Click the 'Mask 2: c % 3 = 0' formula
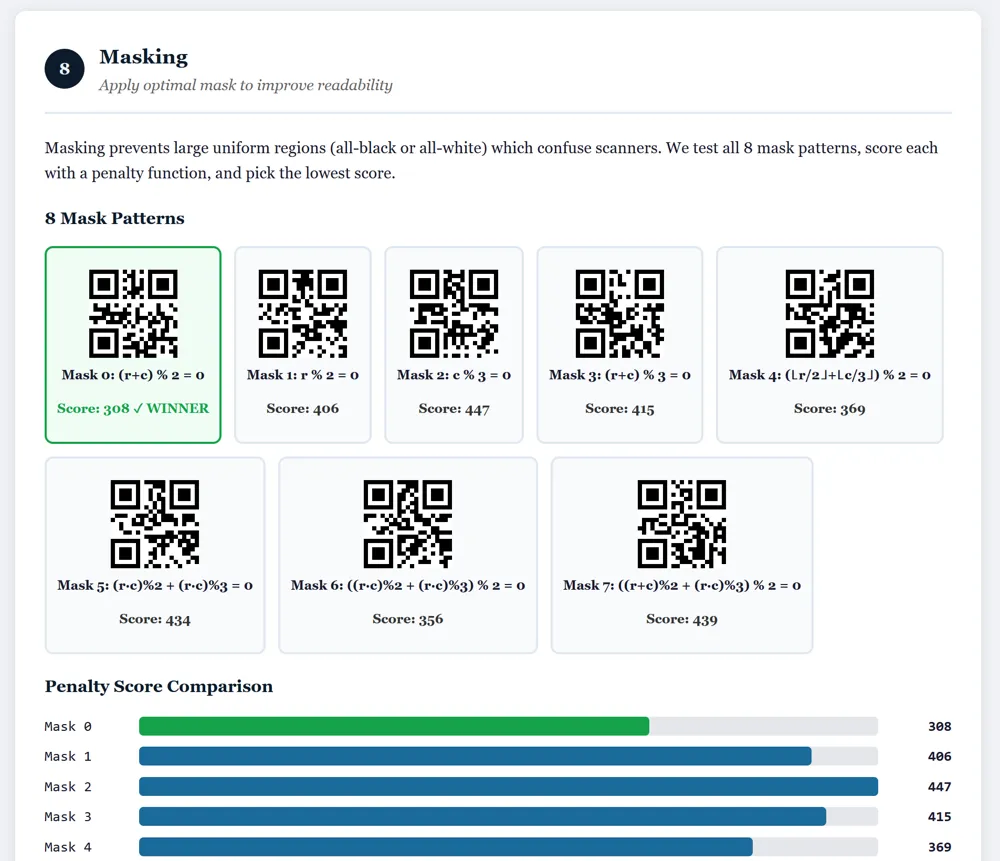 click(x=454, y=375)
